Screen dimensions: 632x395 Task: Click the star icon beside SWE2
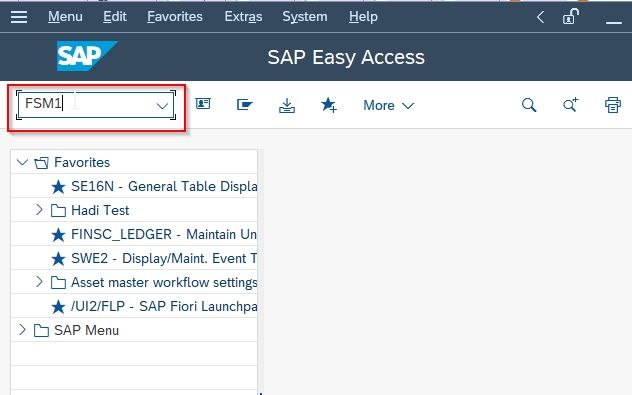point(58,259)
